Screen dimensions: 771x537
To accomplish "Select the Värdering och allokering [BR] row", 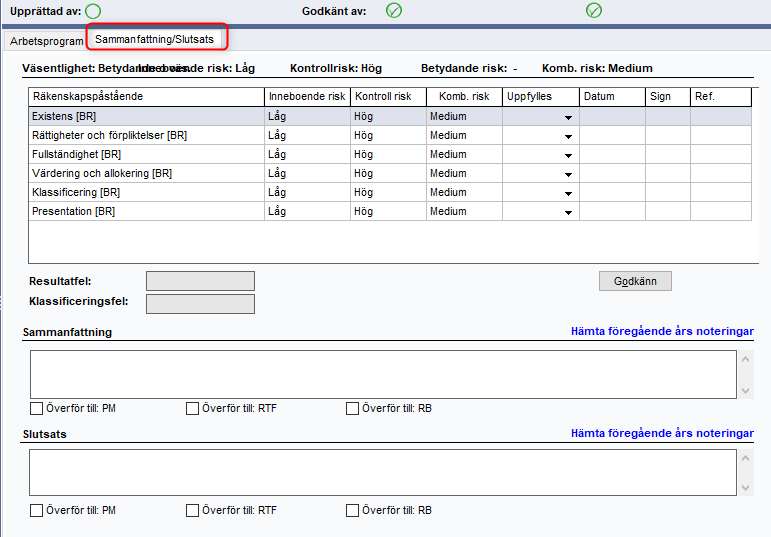I will pos(390,174).
